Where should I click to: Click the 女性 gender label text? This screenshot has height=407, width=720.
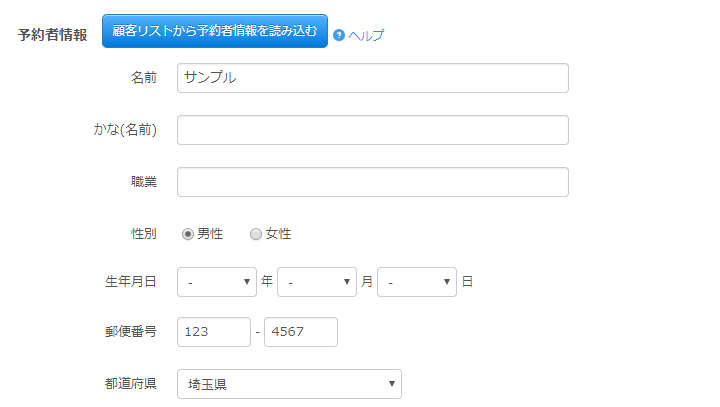click(278, 234)
